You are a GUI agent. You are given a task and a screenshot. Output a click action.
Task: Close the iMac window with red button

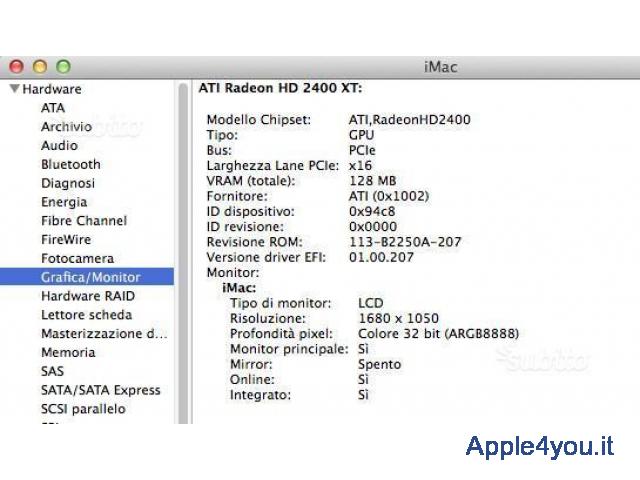16,67
